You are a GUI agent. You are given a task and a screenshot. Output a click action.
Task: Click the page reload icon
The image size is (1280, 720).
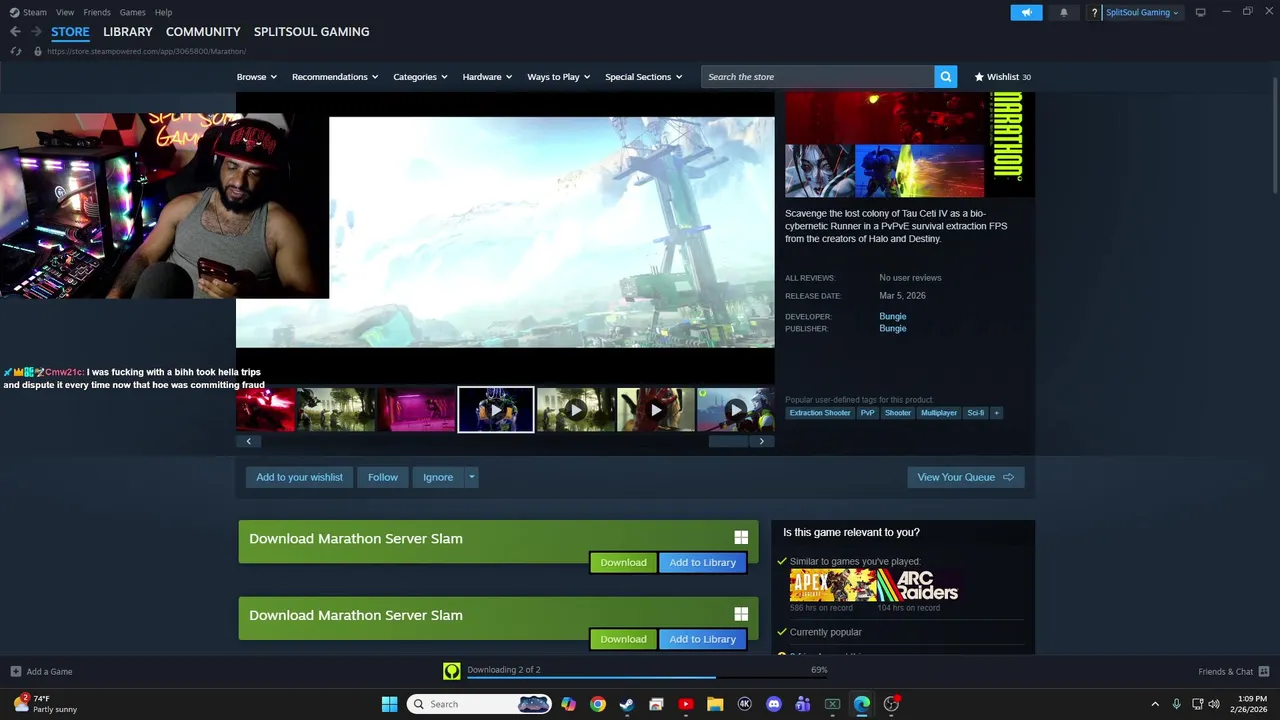click(16, 51)
